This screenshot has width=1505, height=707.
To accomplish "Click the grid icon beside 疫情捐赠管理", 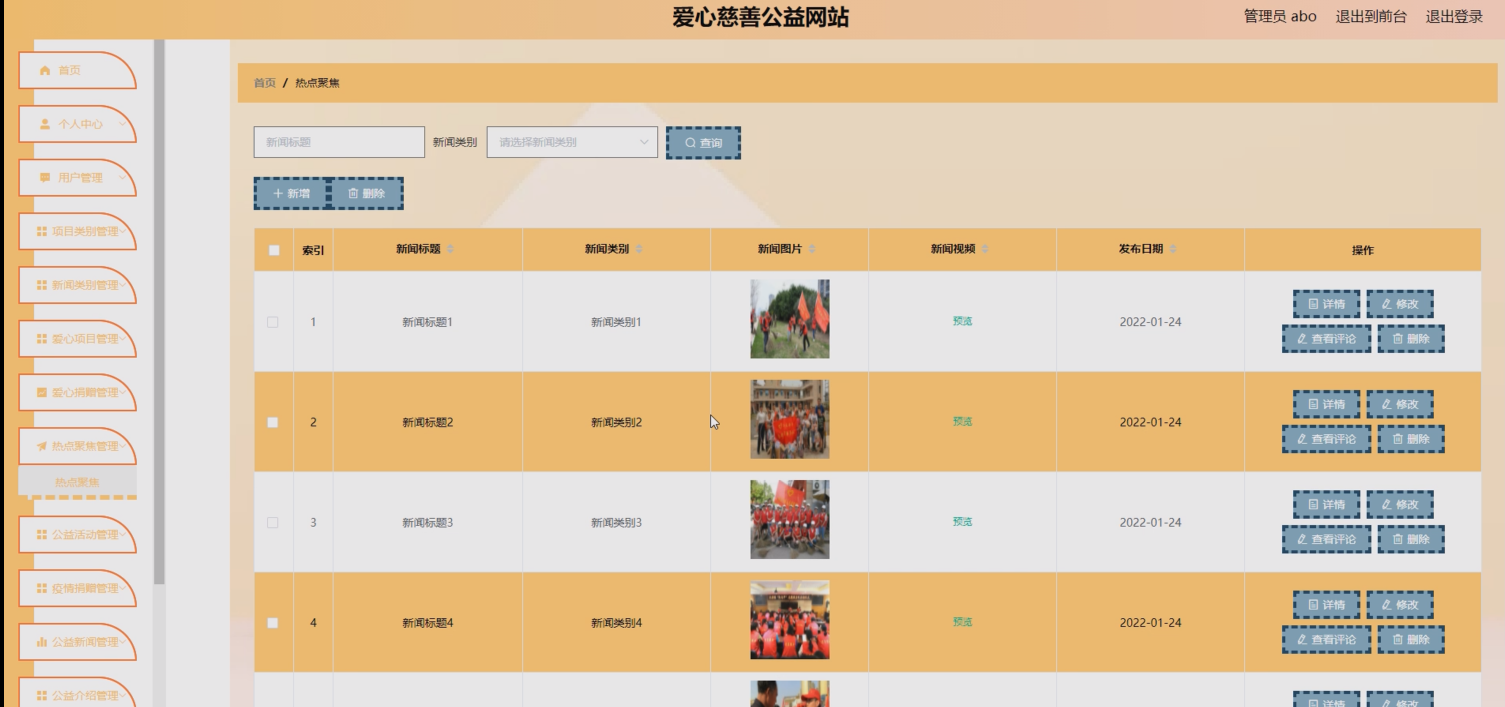I will pos(42,588).
